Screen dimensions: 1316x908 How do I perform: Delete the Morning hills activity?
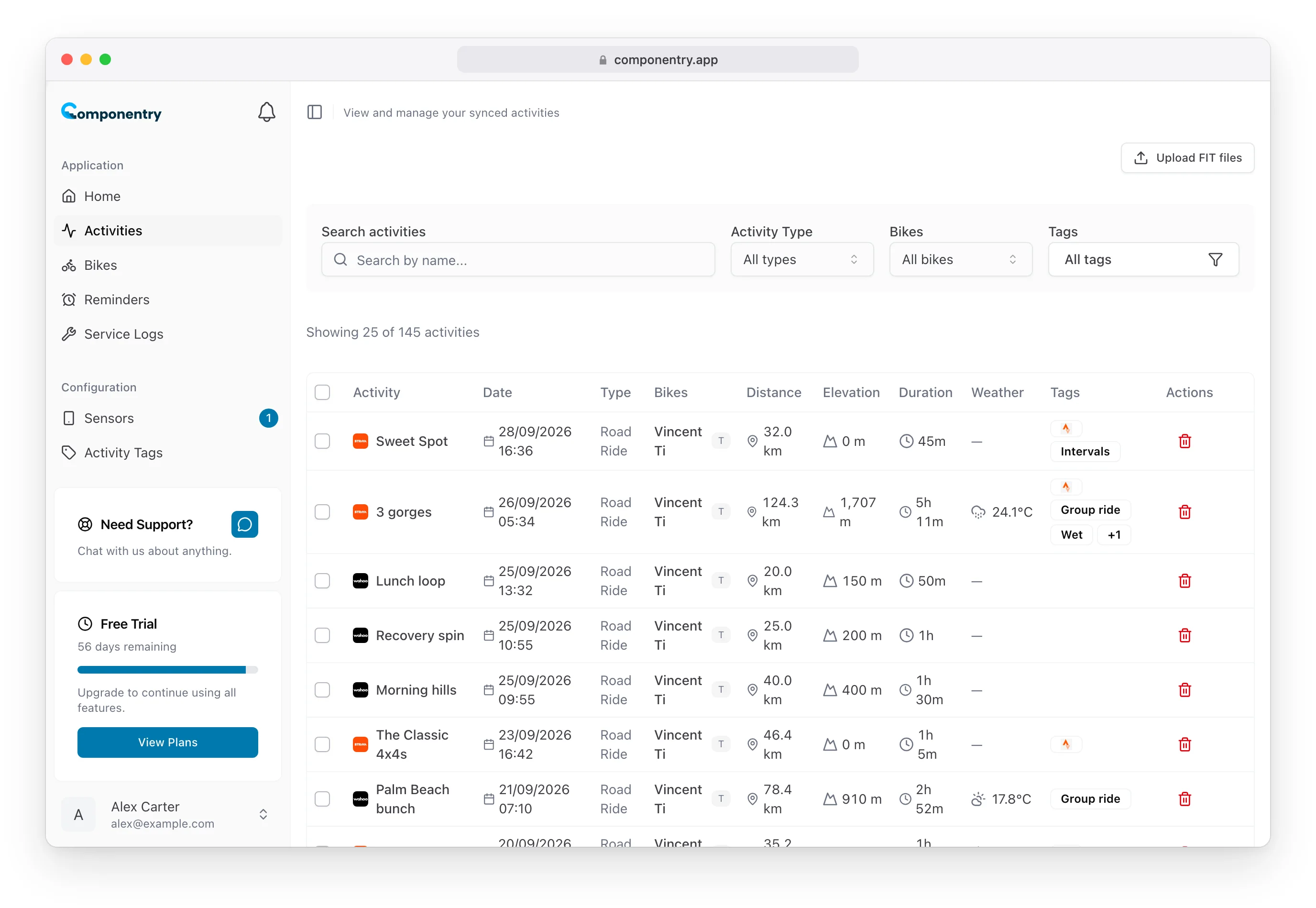tap(1184, 689)
